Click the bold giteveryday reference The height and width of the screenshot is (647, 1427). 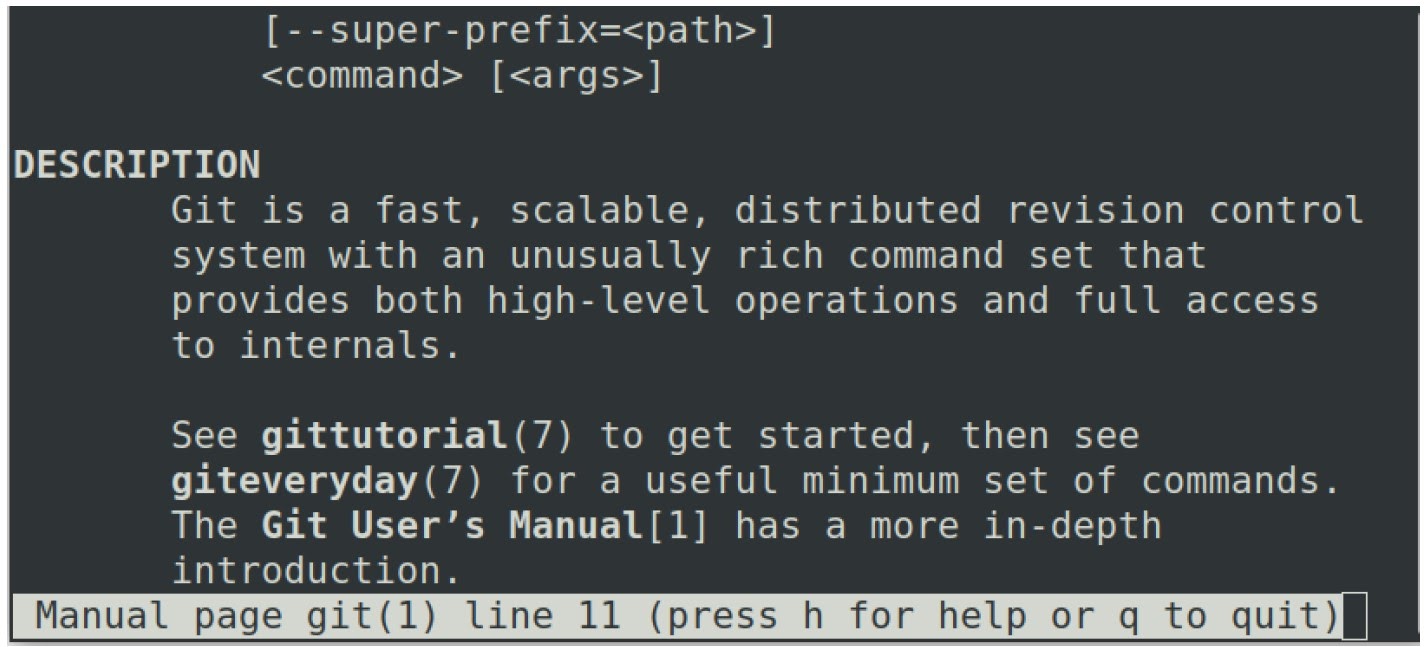(294, 481)
